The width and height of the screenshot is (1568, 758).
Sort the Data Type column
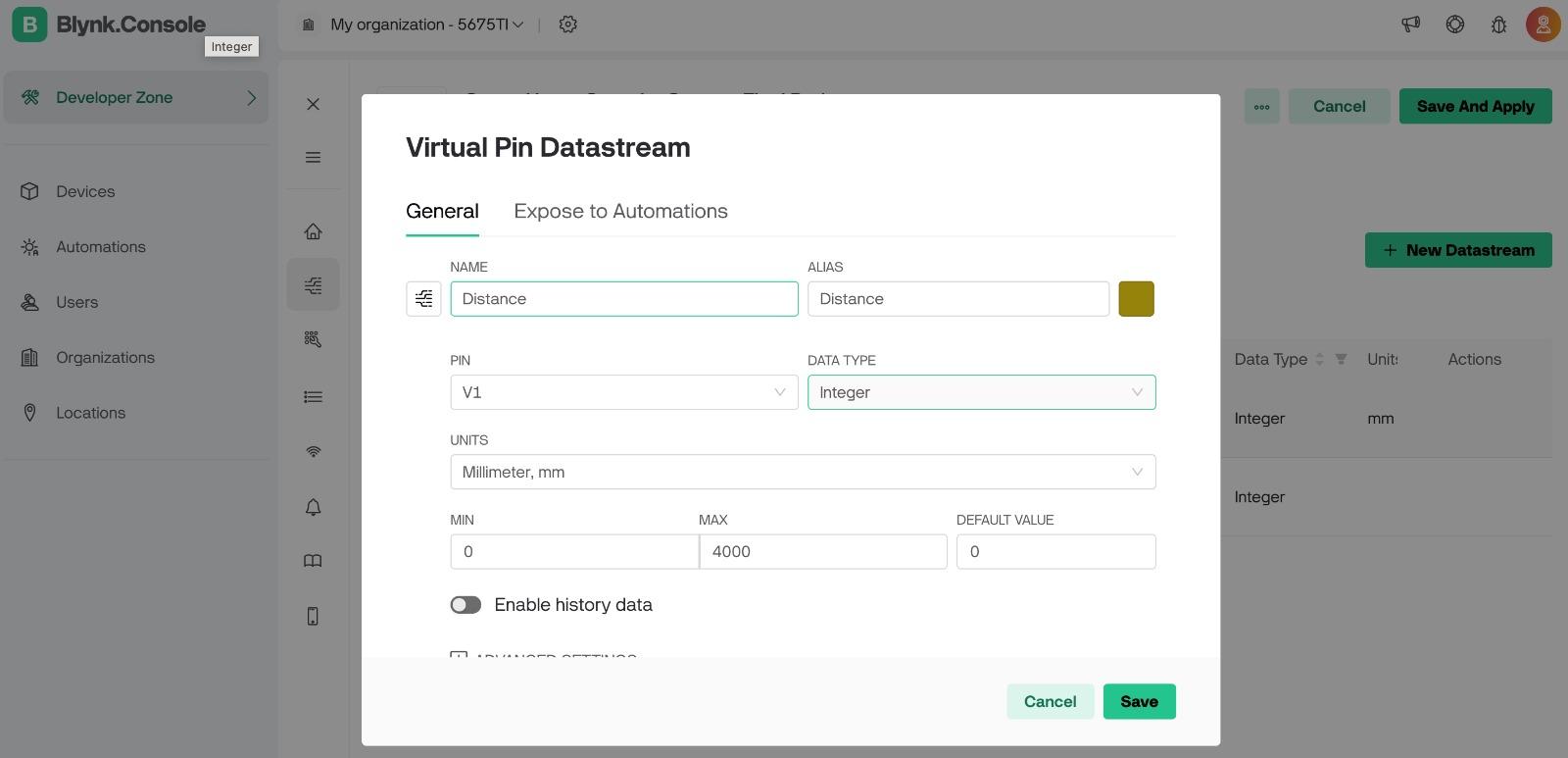(1319, 359)
